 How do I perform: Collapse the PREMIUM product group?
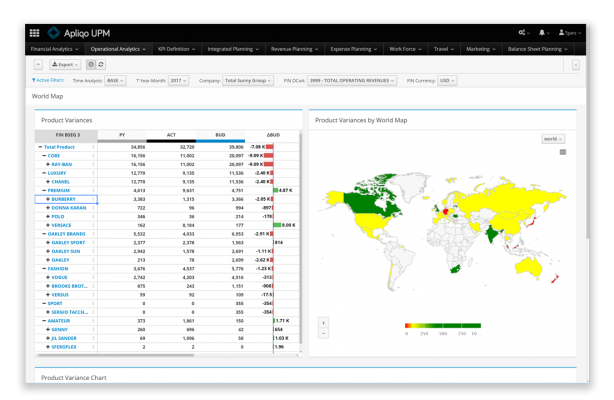pyautogui.click(x=44, y=190)
